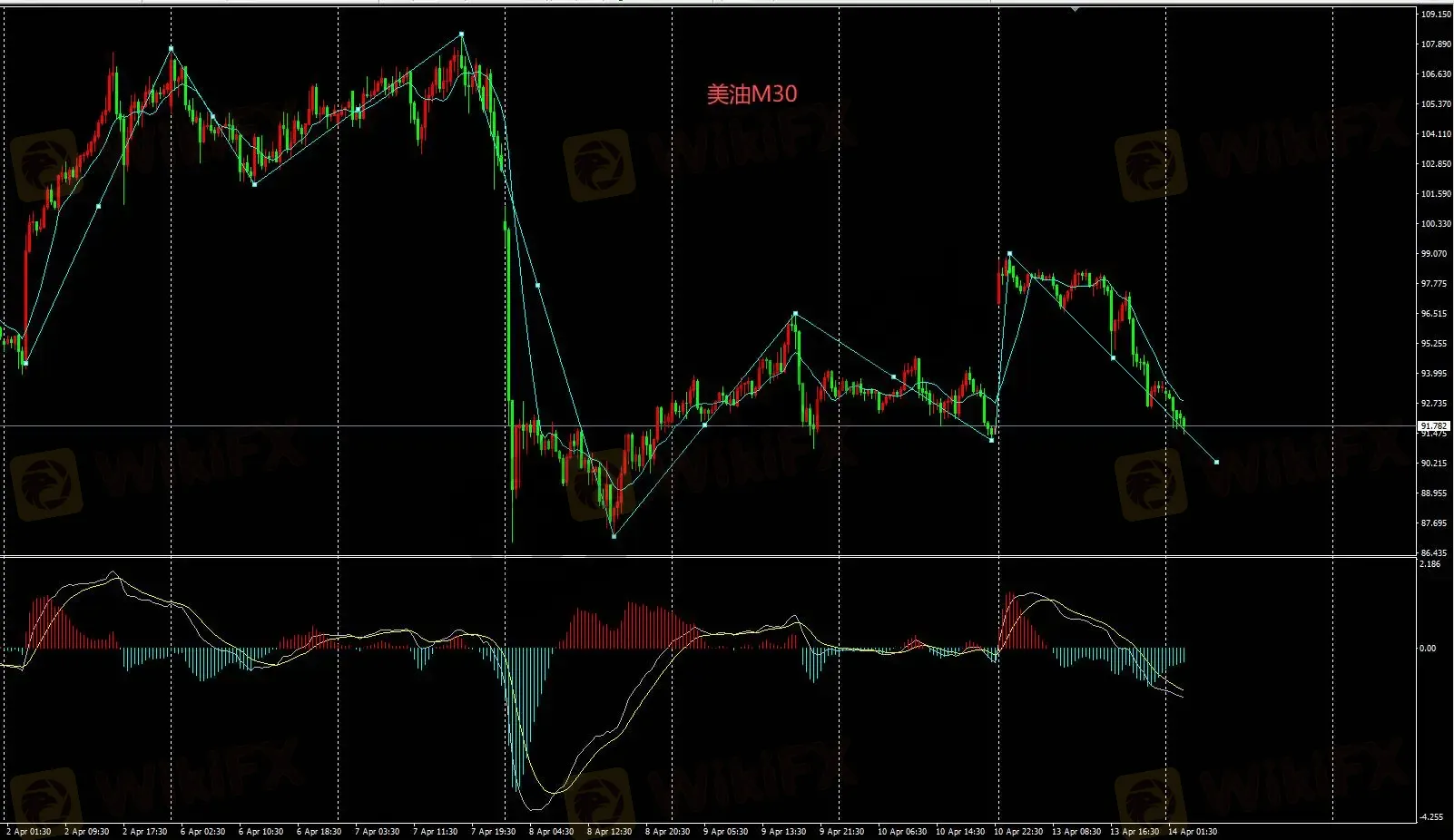This screenshot has height=840, width=1454.
Task: Click the 10 Apr 06:30 time label
Action: (902, 832)
